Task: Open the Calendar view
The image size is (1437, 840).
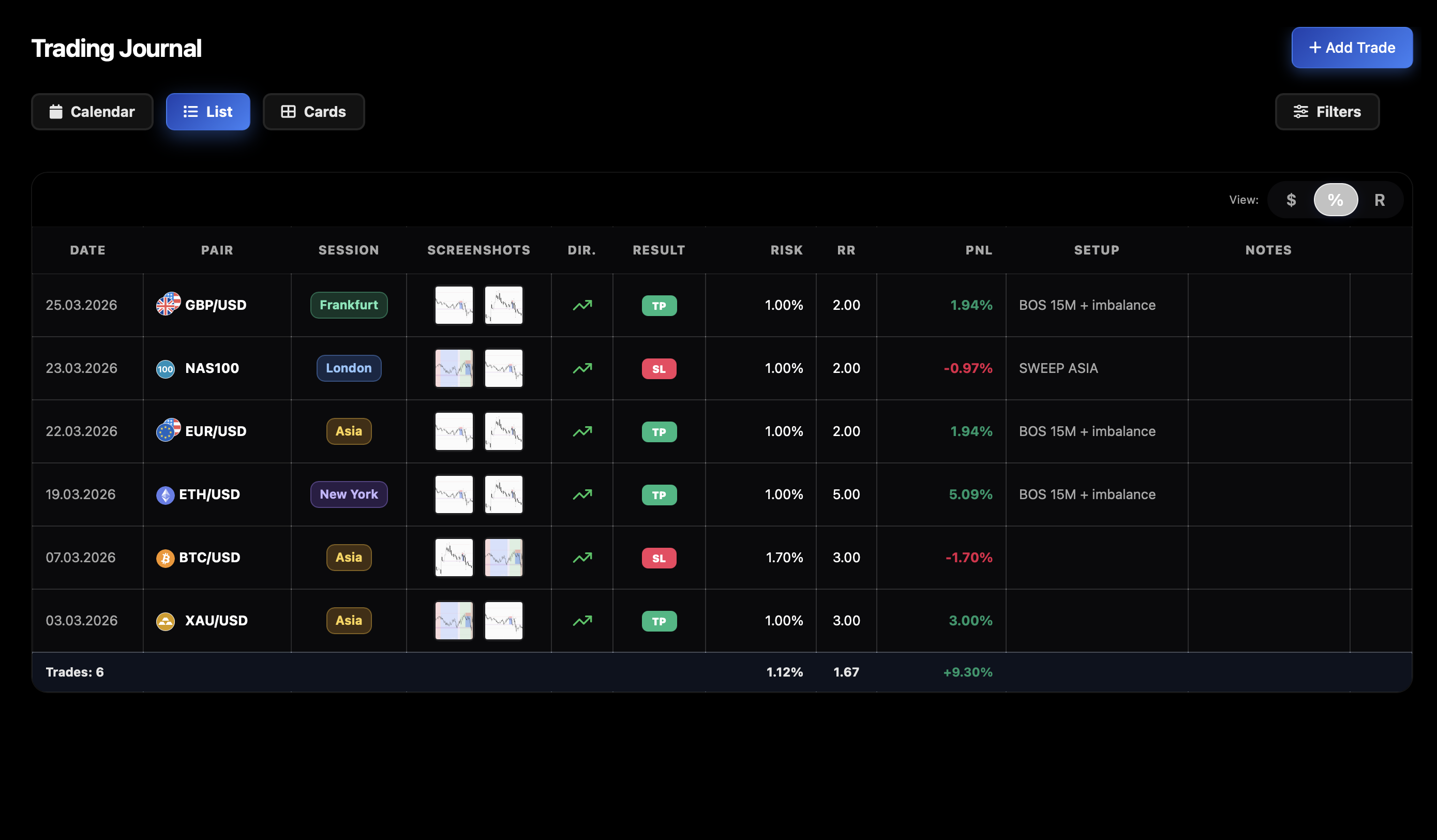Action: pos(93,112)
